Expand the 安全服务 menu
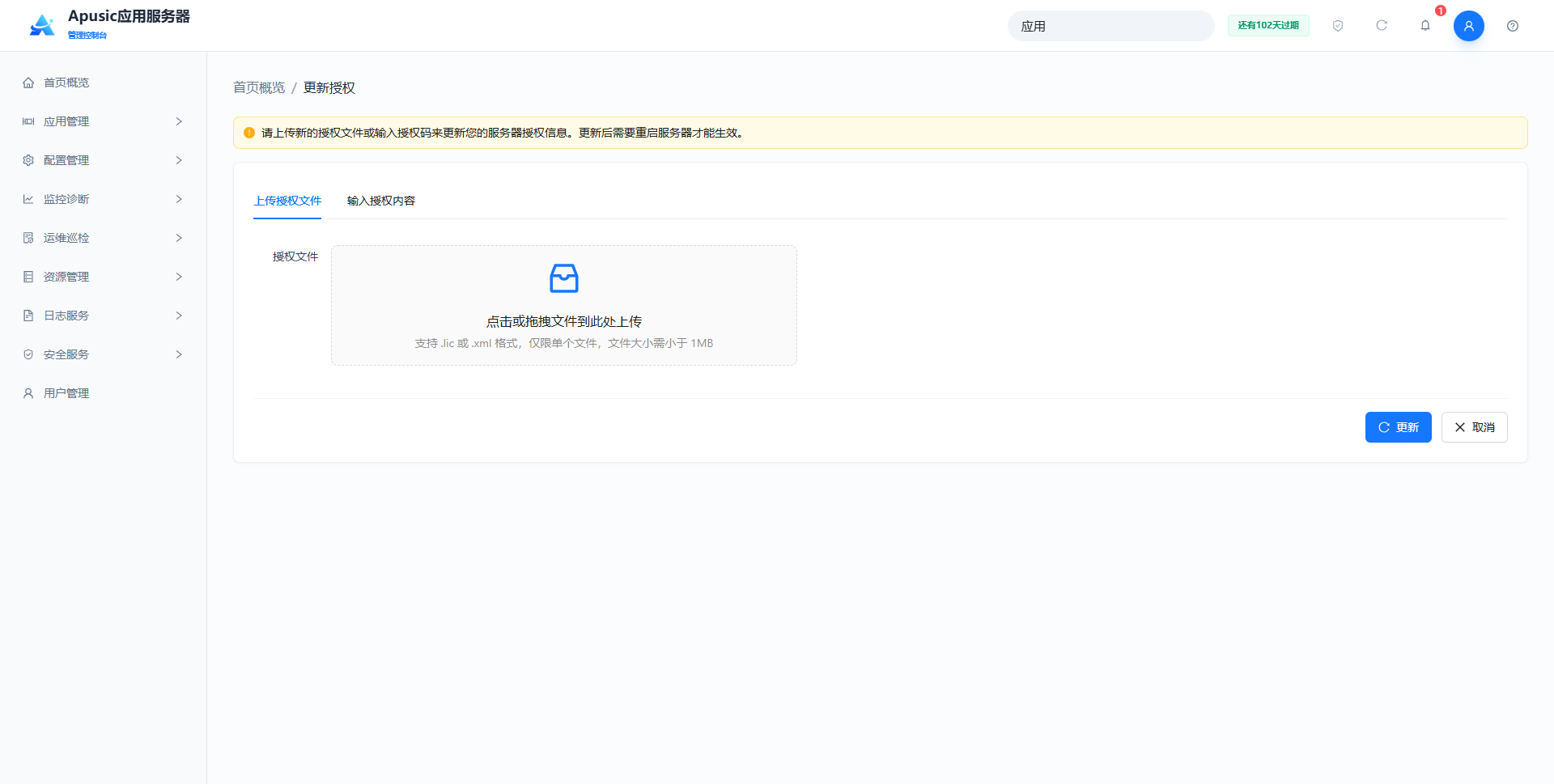 coord(104,354)
